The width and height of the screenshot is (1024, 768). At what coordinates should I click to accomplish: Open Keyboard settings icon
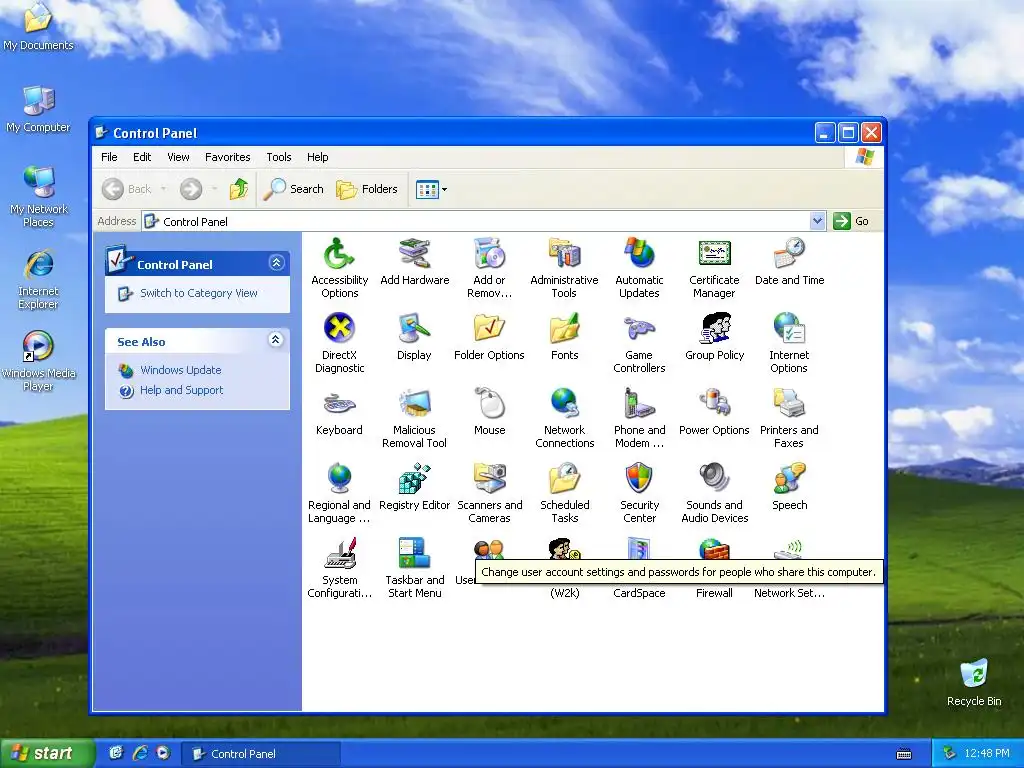339,404
